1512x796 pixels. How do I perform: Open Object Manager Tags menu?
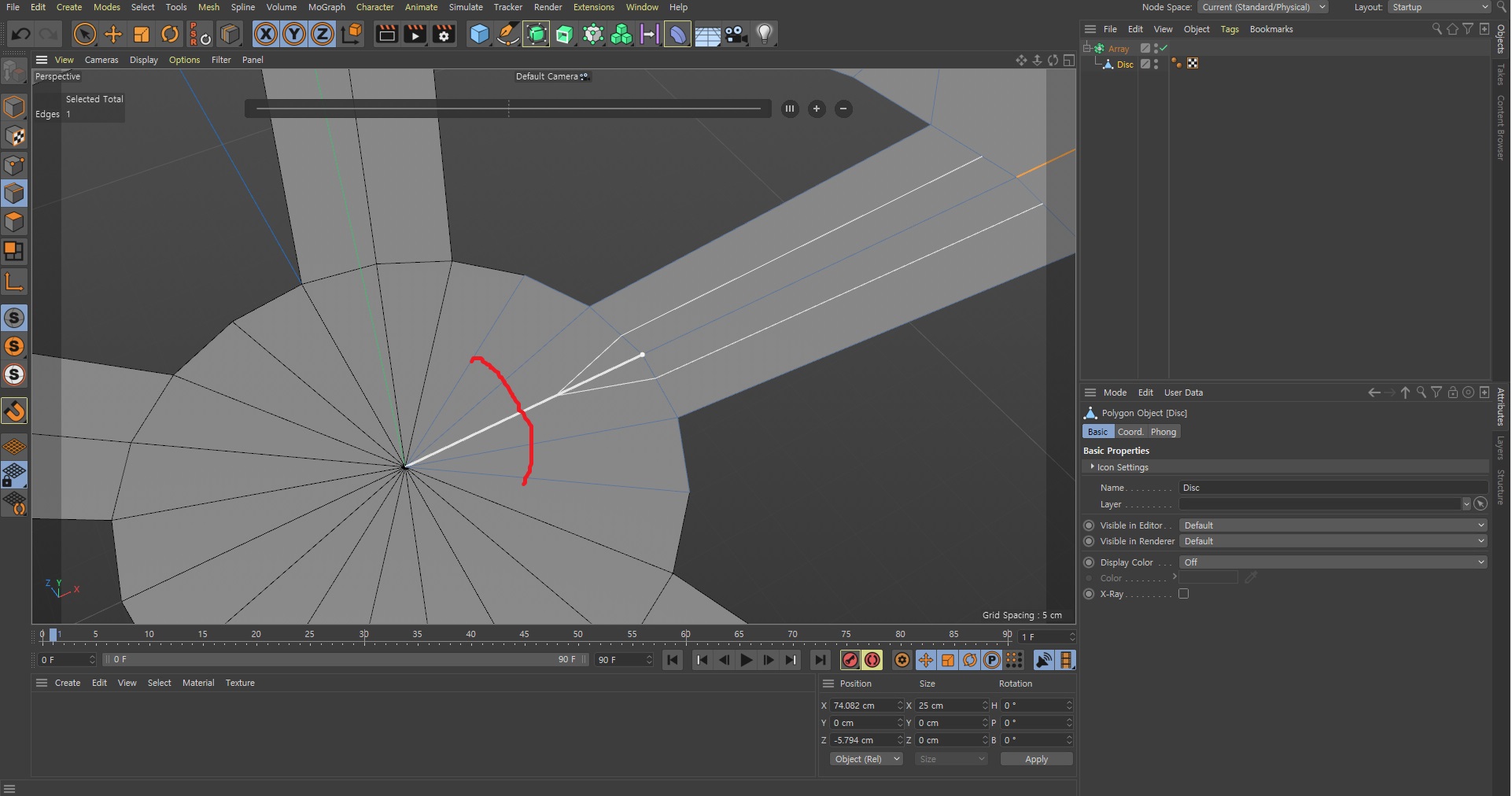point(1230,29)
